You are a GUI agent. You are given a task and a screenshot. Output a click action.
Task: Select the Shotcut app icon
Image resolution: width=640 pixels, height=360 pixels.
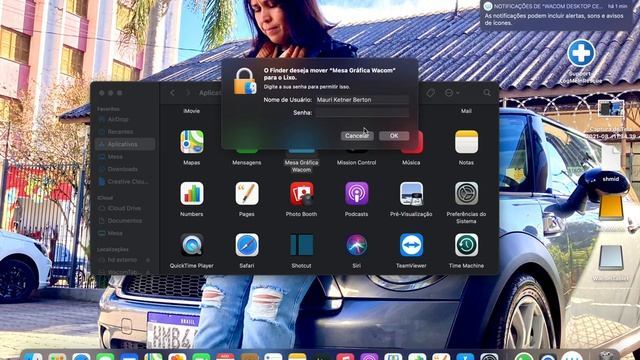[302, 245]
